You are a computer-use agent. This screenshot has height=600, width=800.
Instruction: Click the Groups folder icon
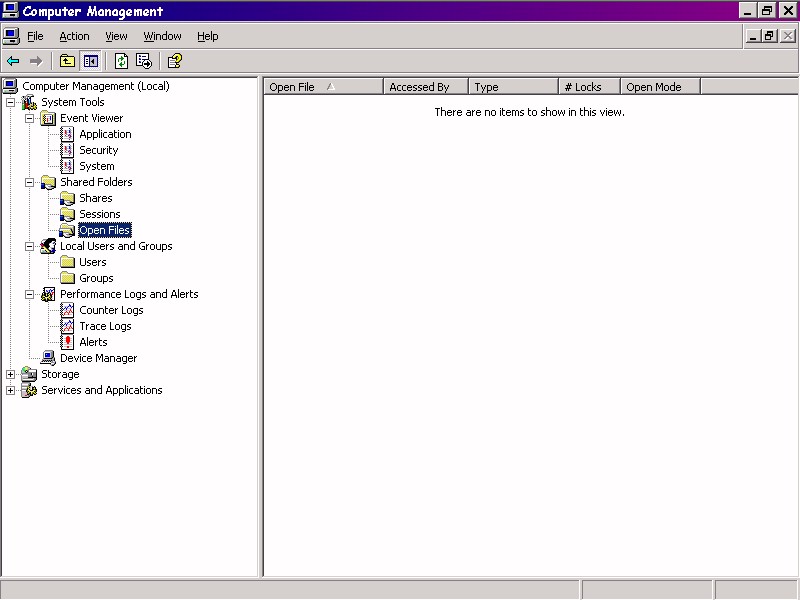pos(67,278)
